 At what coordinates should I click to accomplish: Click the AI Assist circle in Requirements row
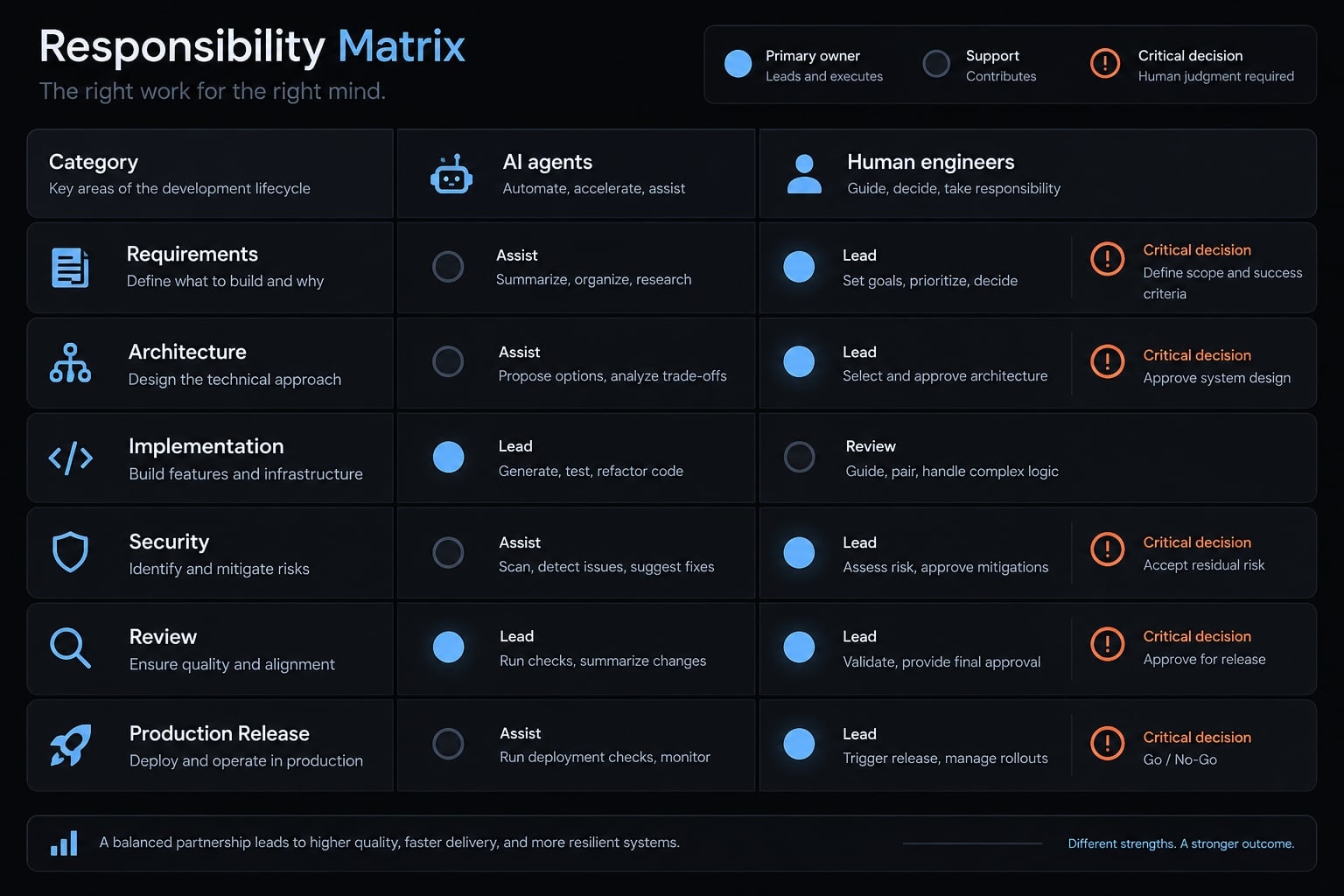[448, 267]
